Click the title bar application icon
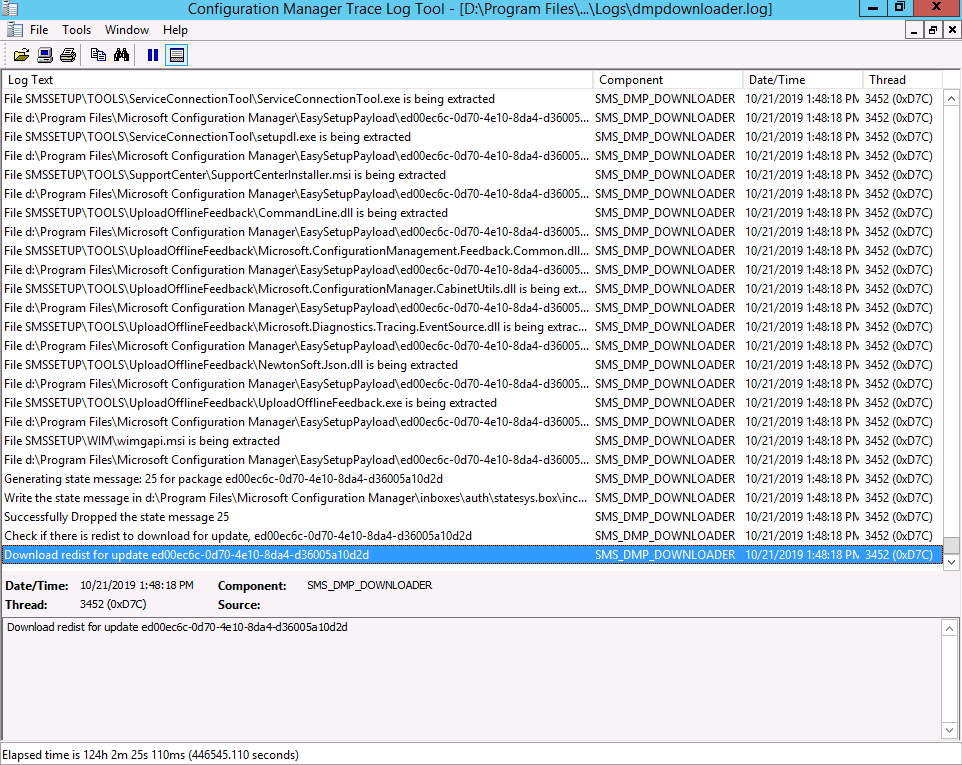The height and width of the screenshot is (765, 962). pyautogui.click(x=10, y=9)
